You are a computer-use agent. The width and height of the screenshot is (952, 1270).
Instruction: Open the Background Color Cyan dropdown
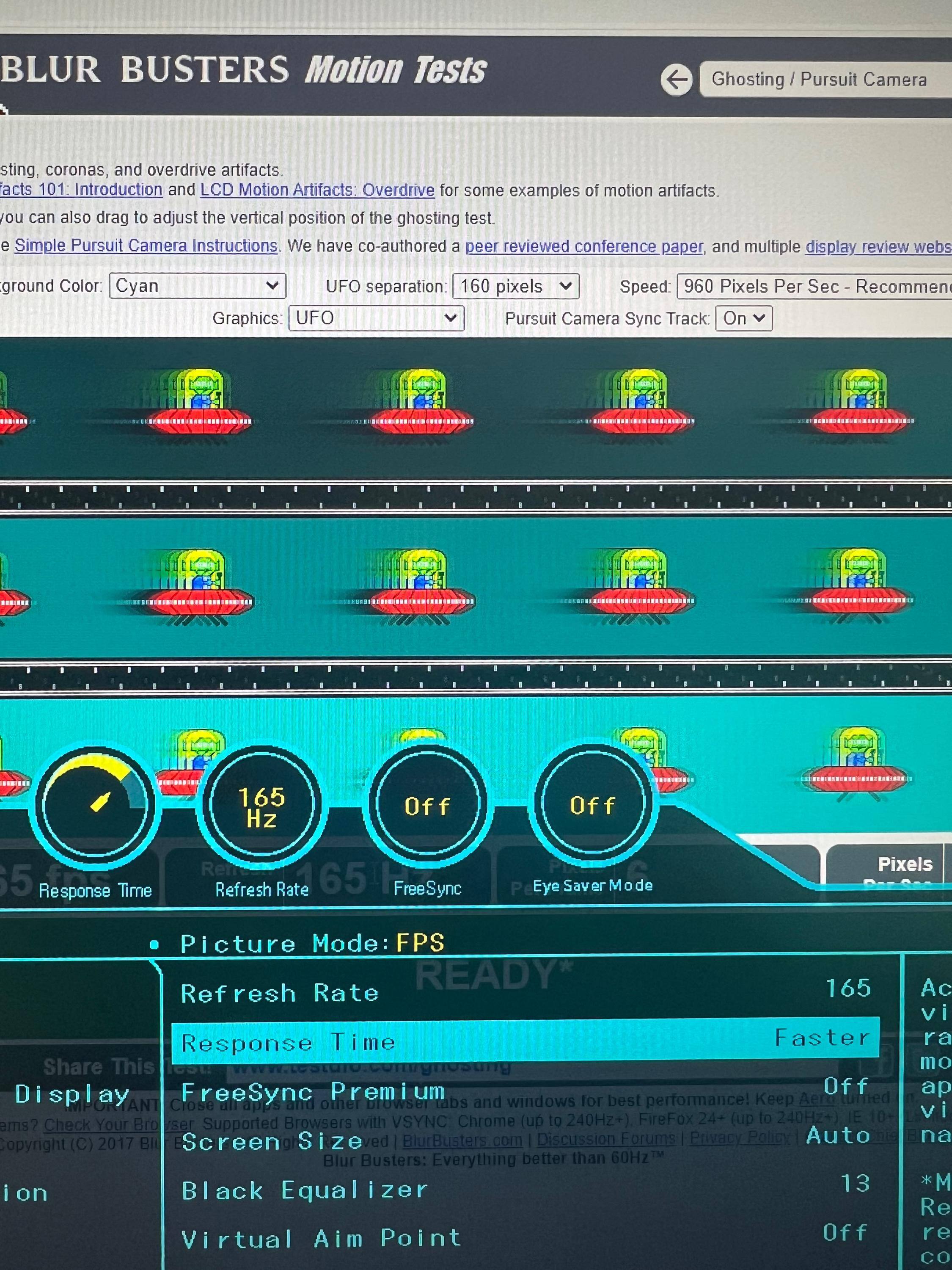[x=198, y=286]
